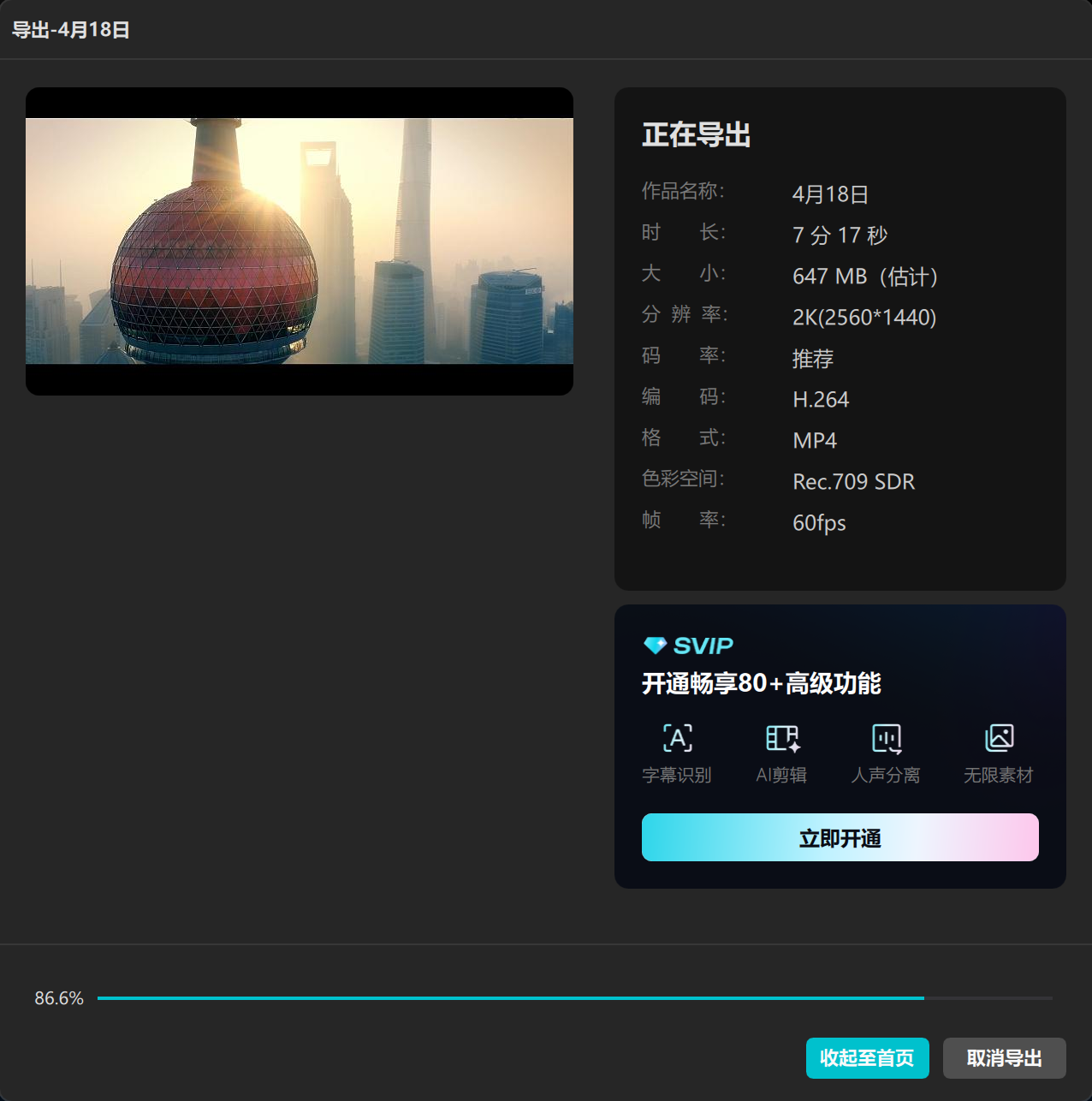Click the SVIP diamond icon

tap(655, 646)
